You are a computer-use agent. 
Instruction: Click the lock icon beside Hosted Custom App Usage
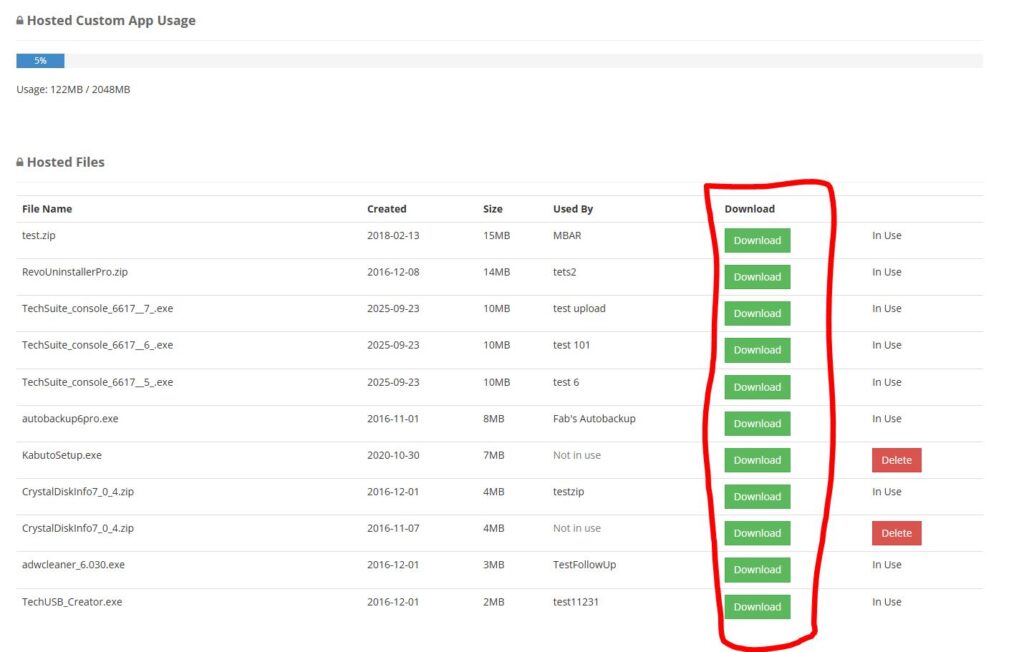coord(20,21)
